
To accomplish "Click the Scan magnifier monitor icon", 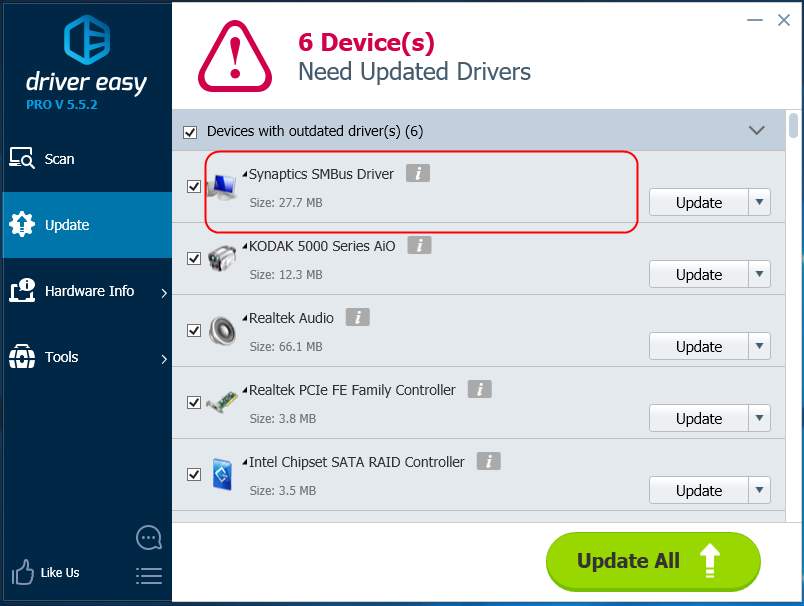I will coord(22,158).
